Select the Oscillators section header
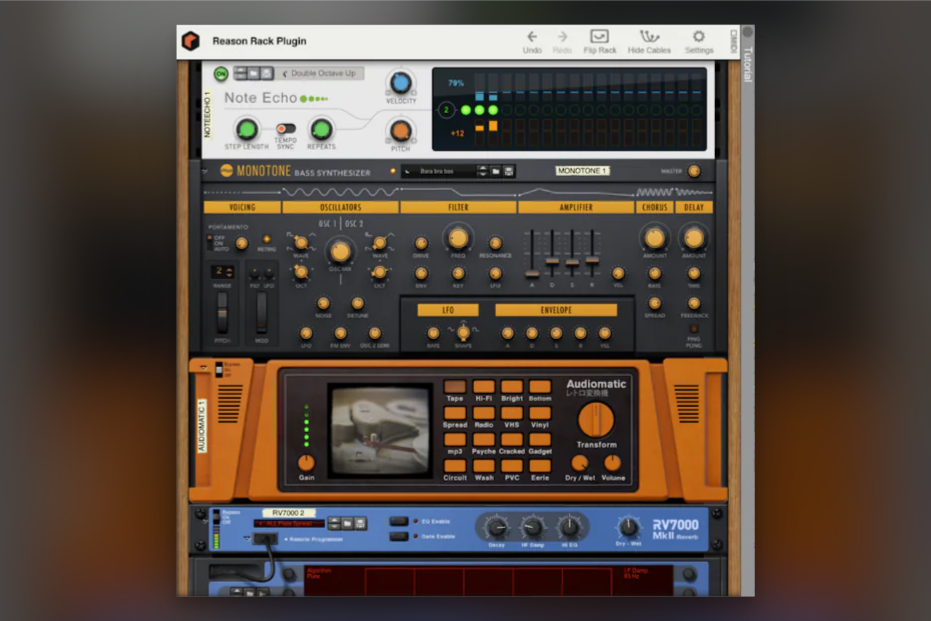The width and height of the screenshot is (931, 621). (340, 207)
